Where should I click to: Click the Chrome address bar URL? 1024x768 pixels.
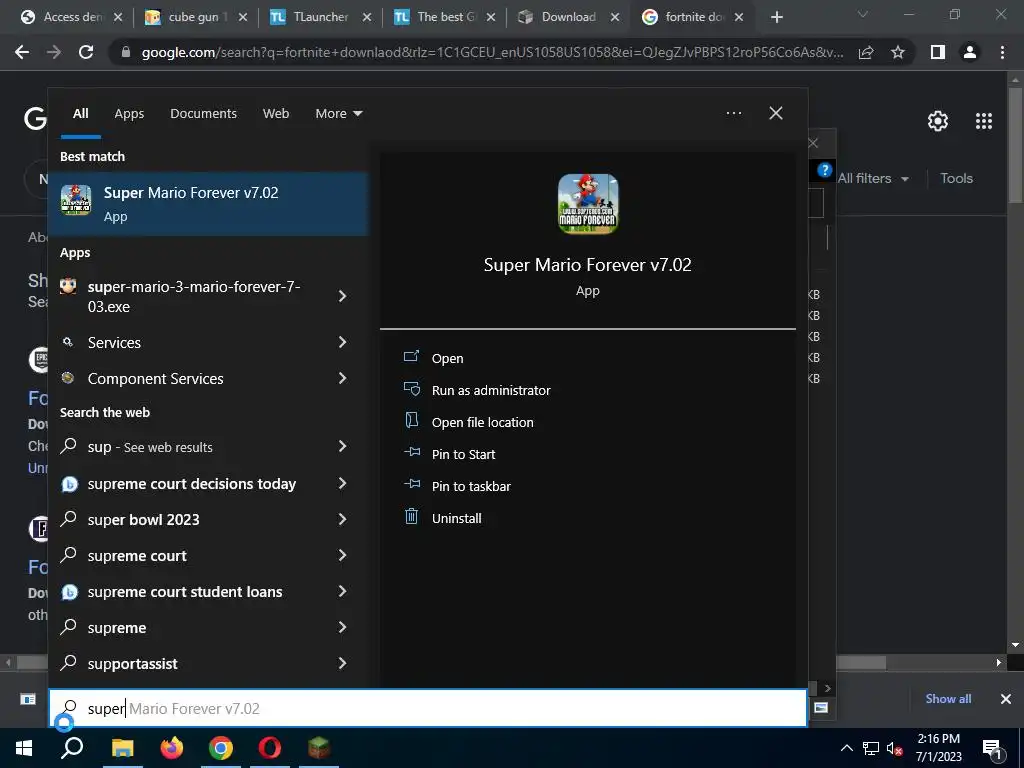492,52
